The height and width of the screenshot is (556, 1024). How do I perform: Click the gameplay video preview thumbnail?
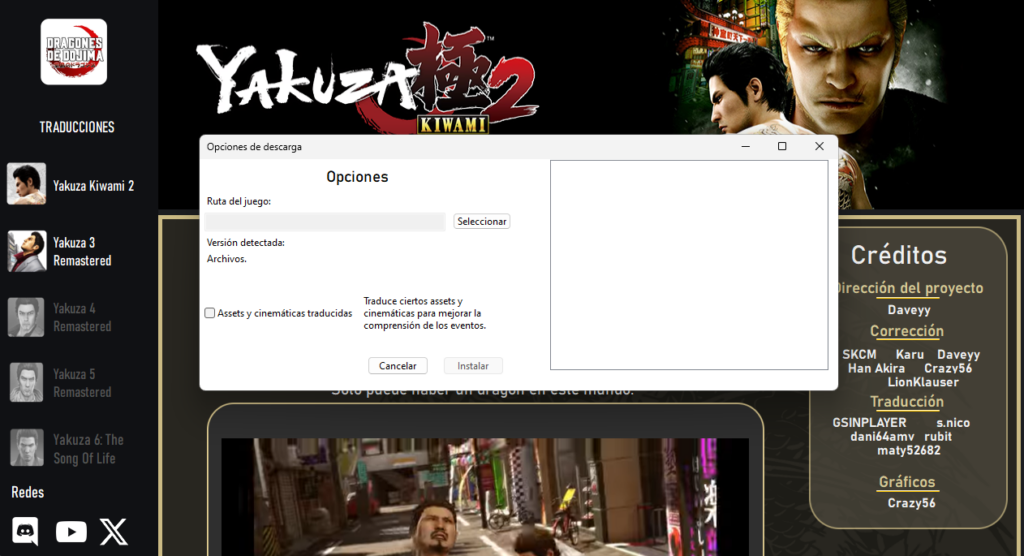485,497
